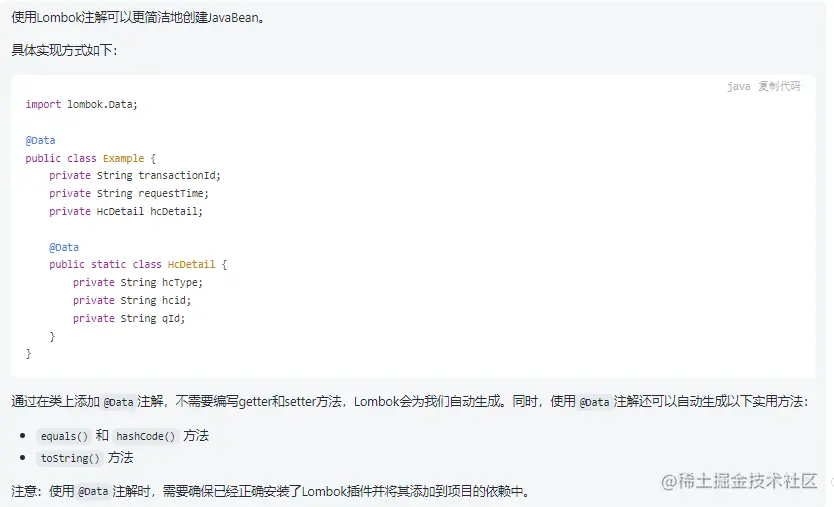This screenshot has height=507, width=834.
Task: Click the line "private String qId;"
Action: pyautogui.click(x=129, y=318)
